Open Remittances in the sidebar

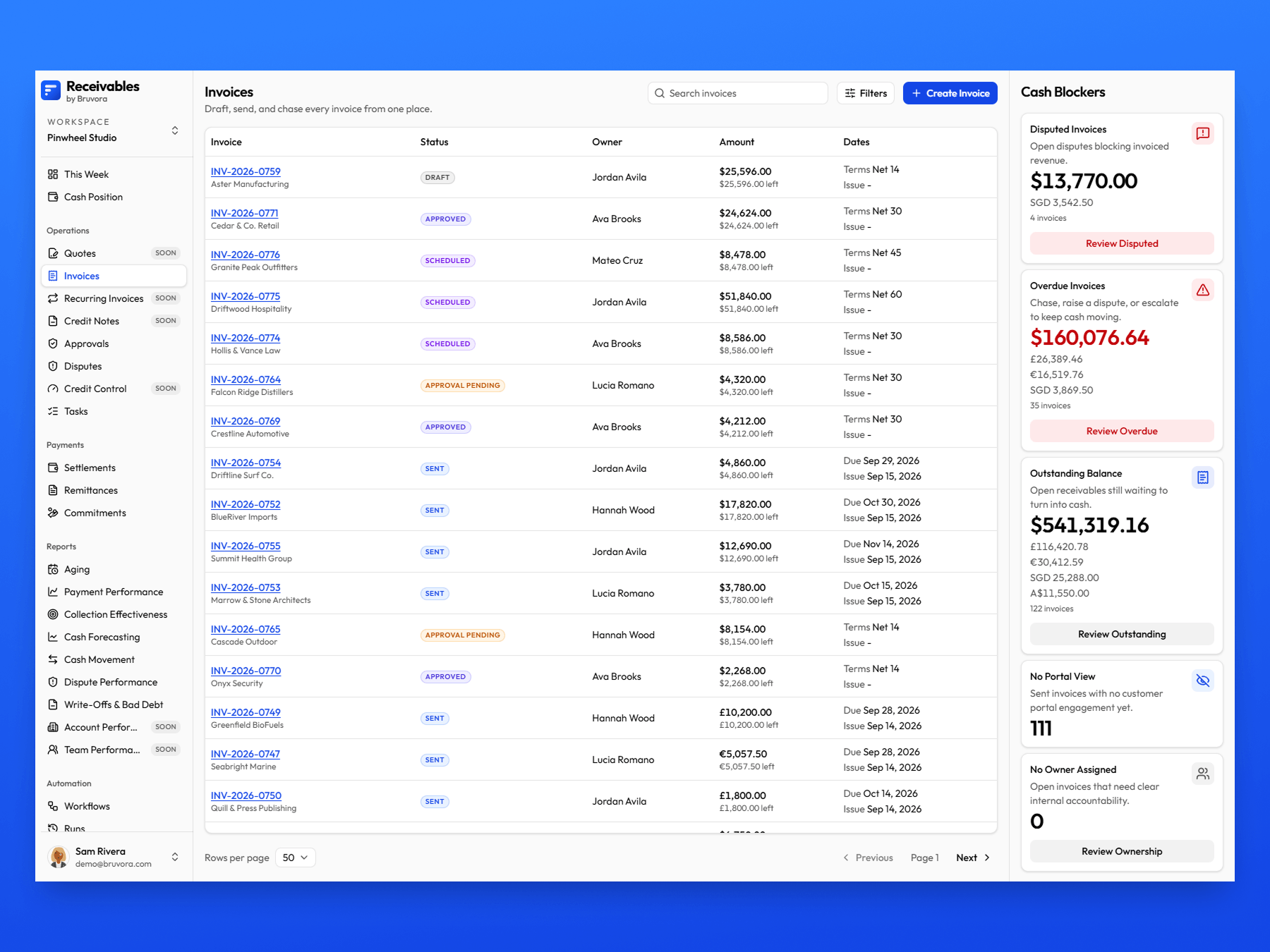point(114,490)
